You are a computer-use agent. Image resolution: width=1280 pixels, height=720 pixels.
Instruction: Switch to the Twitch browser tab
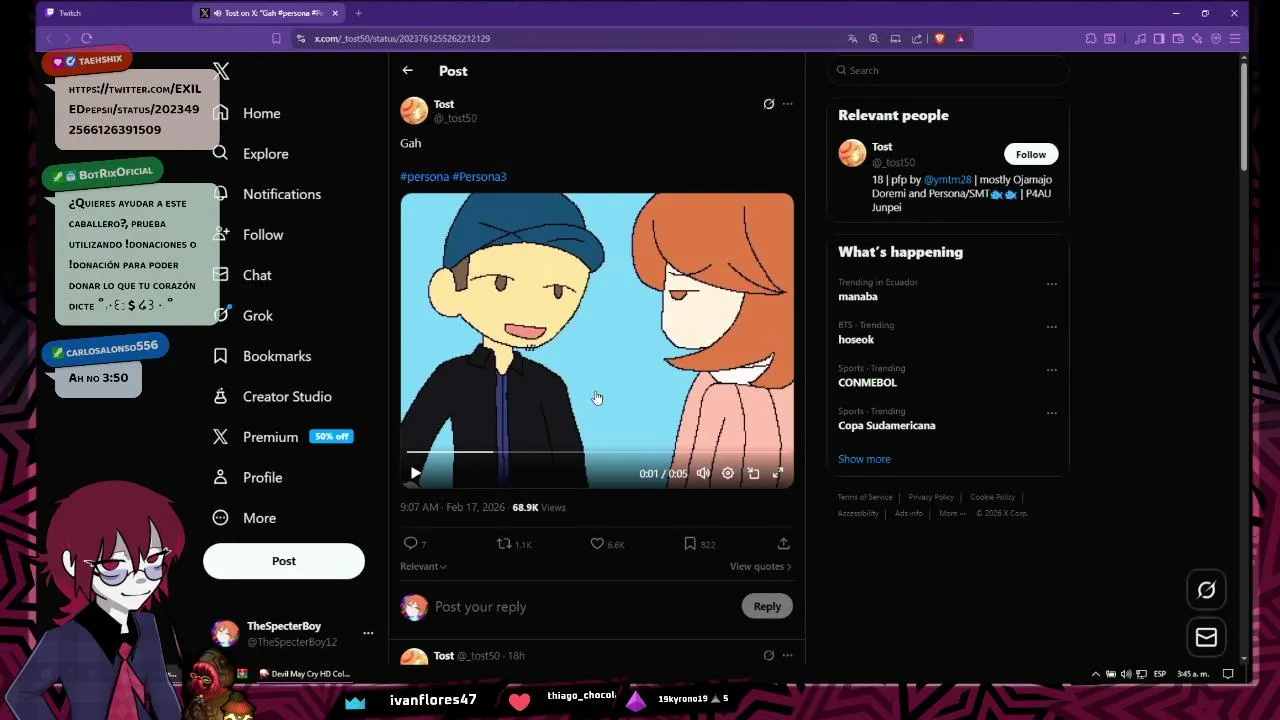click(115, 13)
